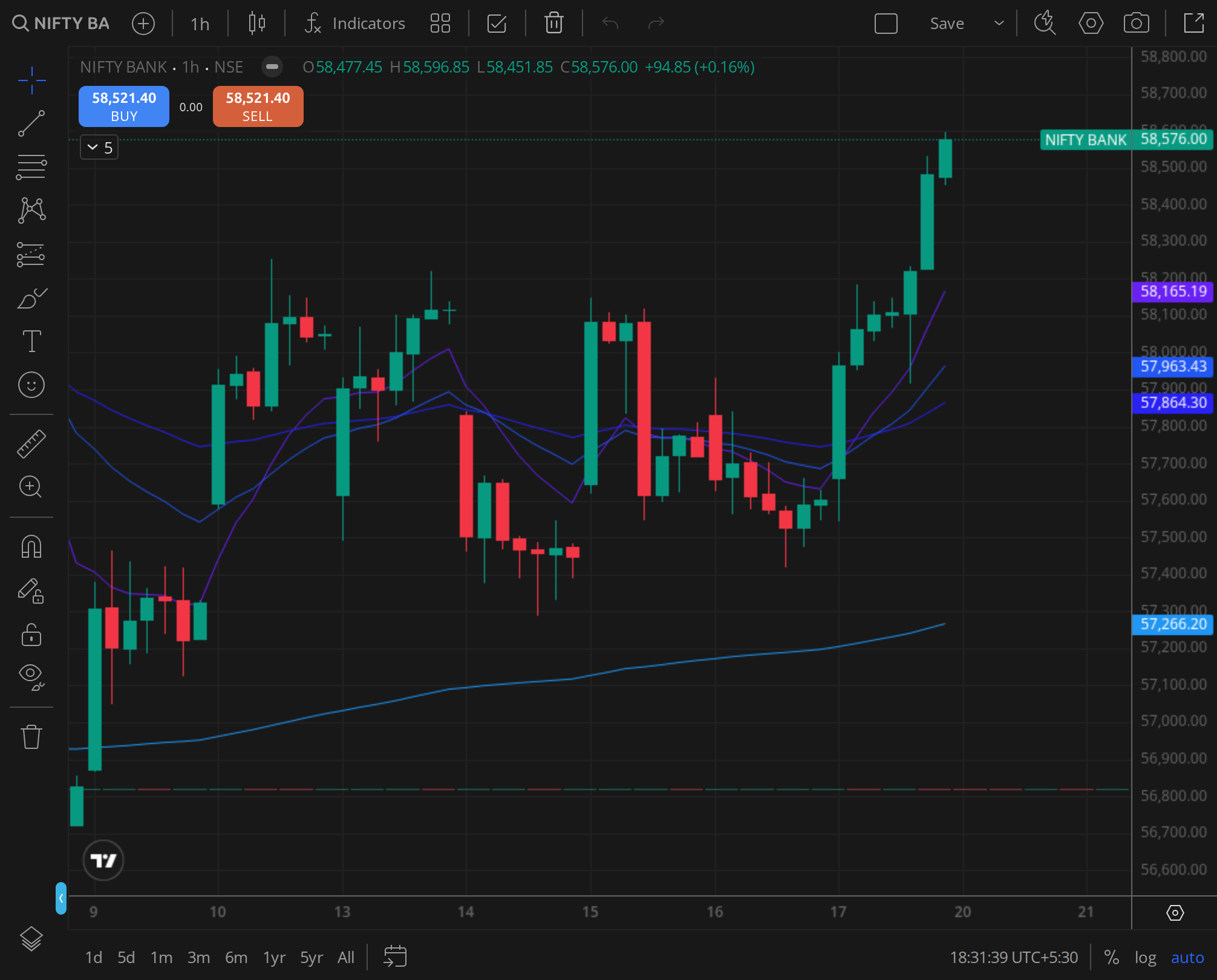Click the light blue 57,266.20 label
Viewport: 1217px width, 980px height.
coord(1173,624)
